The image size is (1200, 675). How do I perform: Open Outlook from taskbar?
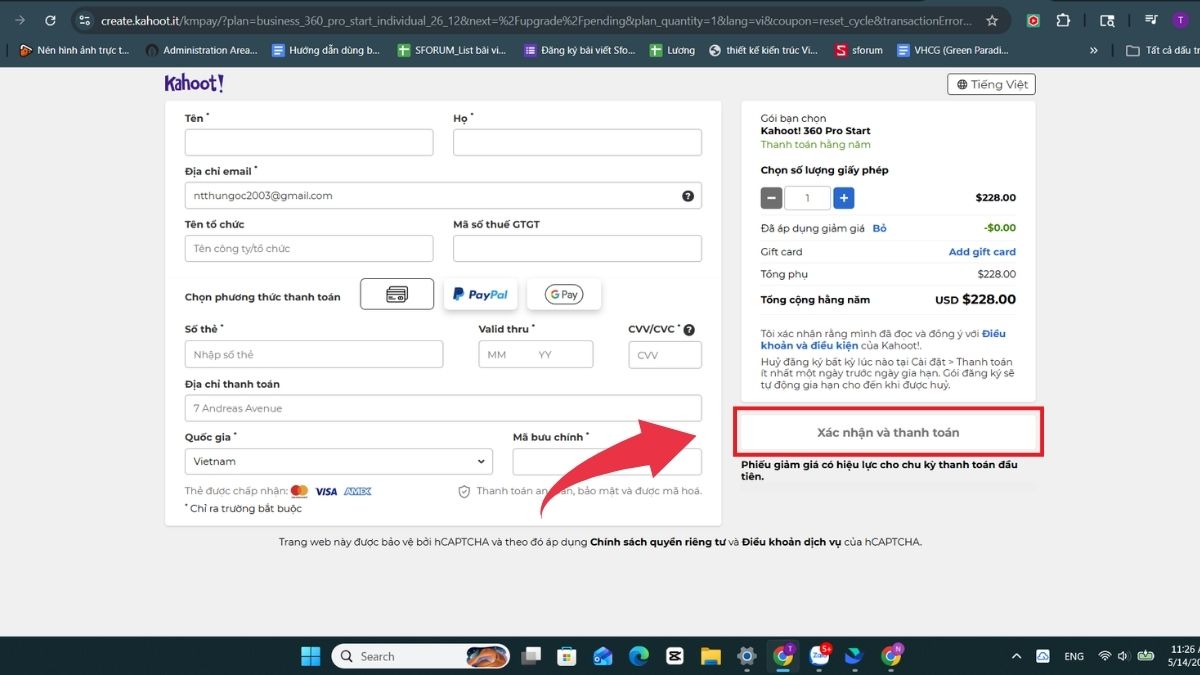click(602, 656)
